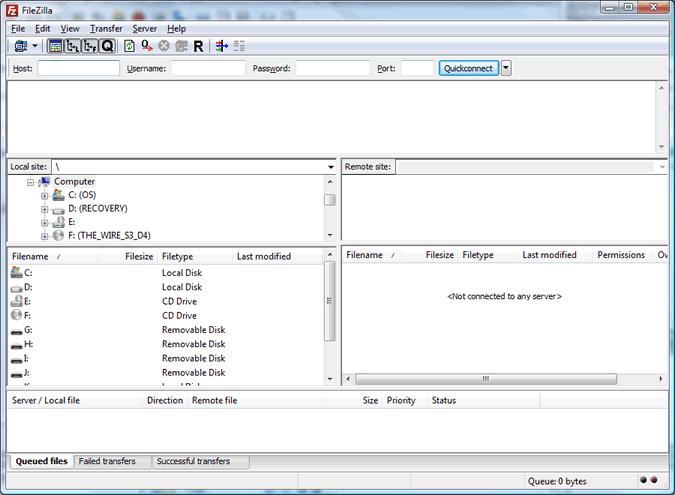Toggle local directory tree display

coord(72,46)
